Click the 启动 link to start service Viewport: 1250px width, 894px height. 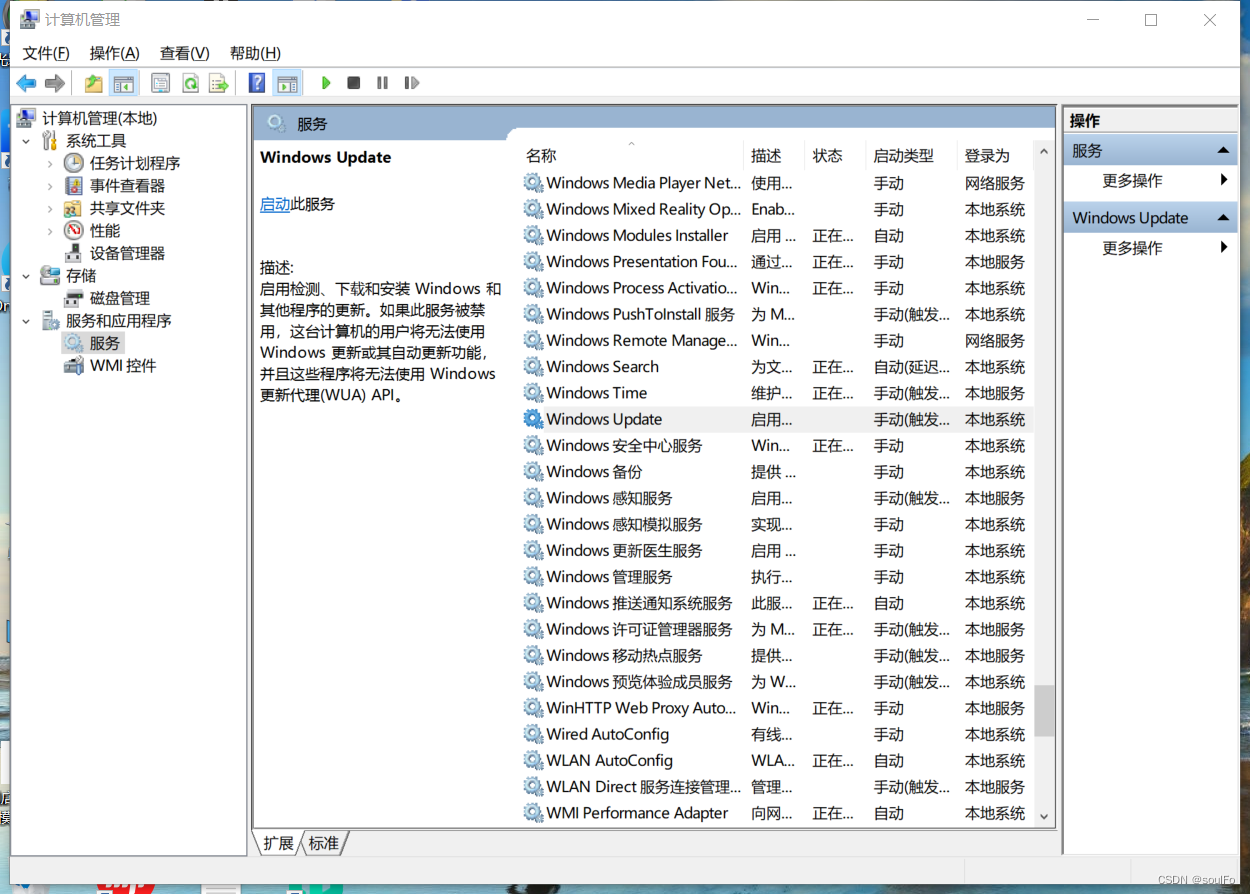click(275, 204)
